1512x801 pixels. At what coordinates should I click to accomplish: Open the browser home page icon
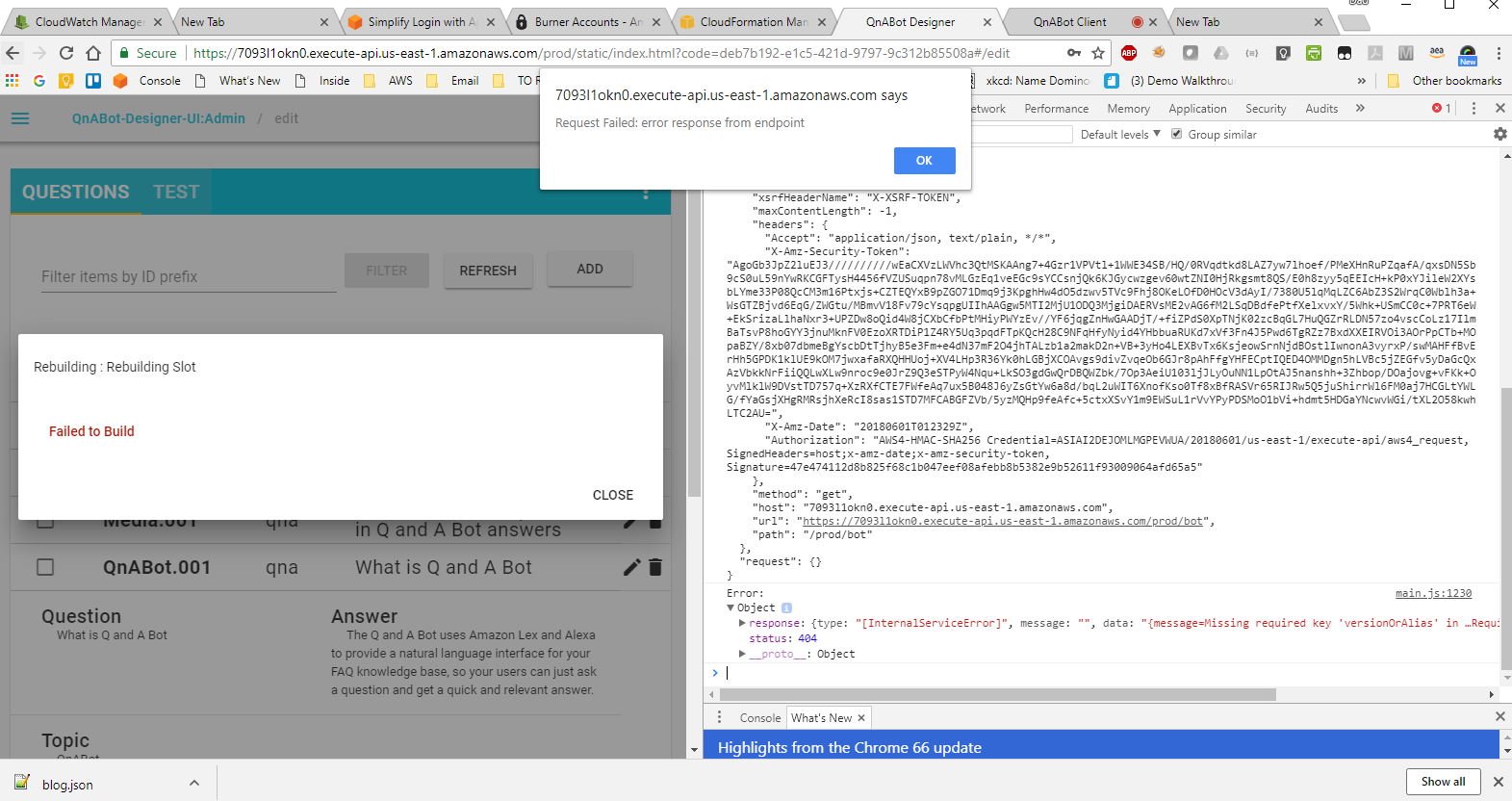93,53
